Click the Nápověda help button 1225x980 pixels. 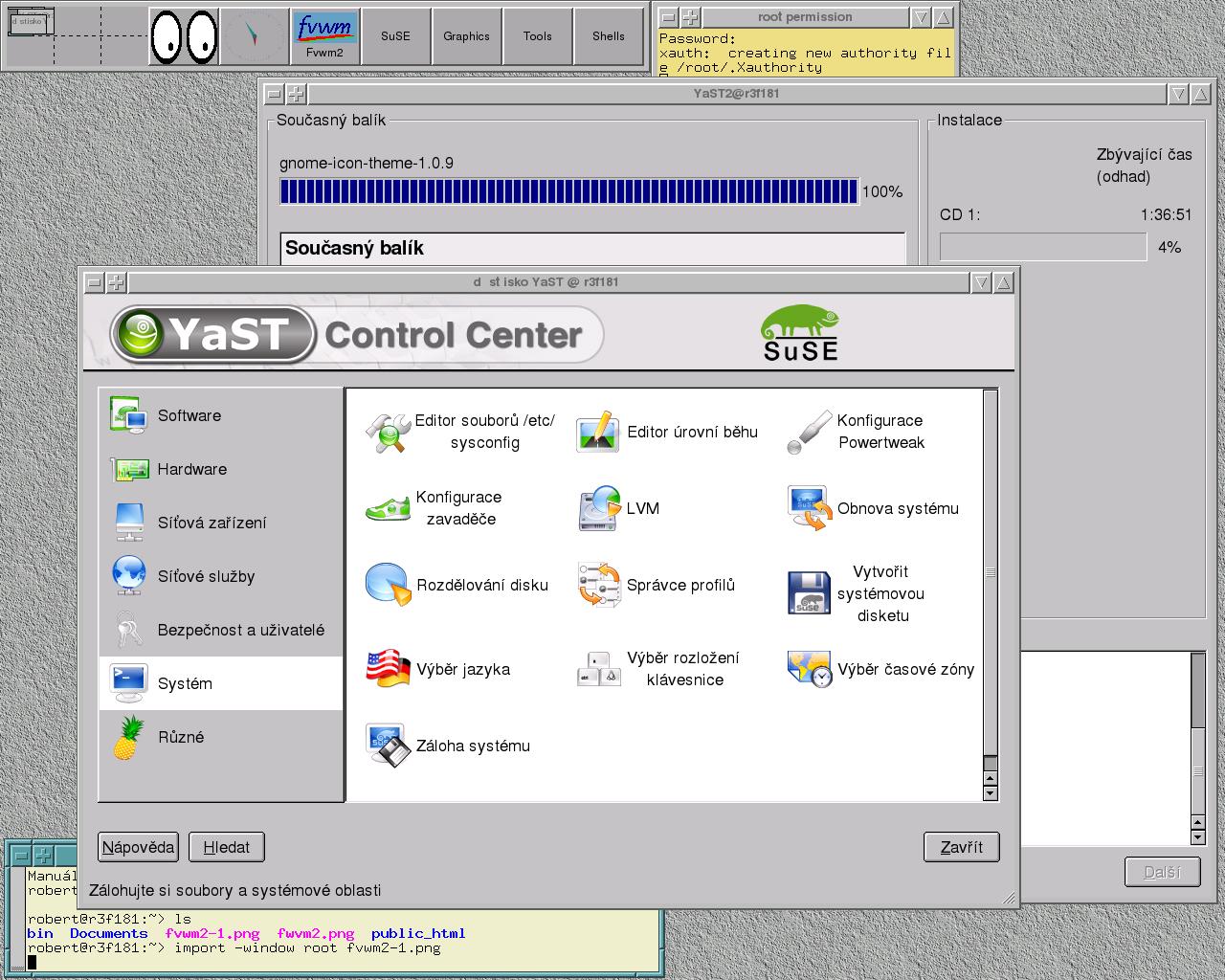139,847
